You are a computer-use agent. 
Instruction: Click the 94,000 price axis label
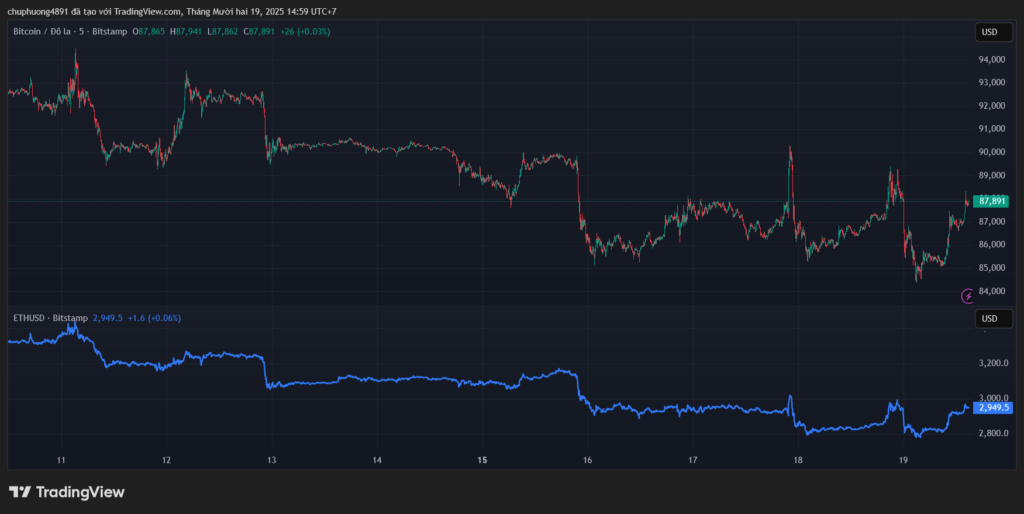click(x=992, y=60)
